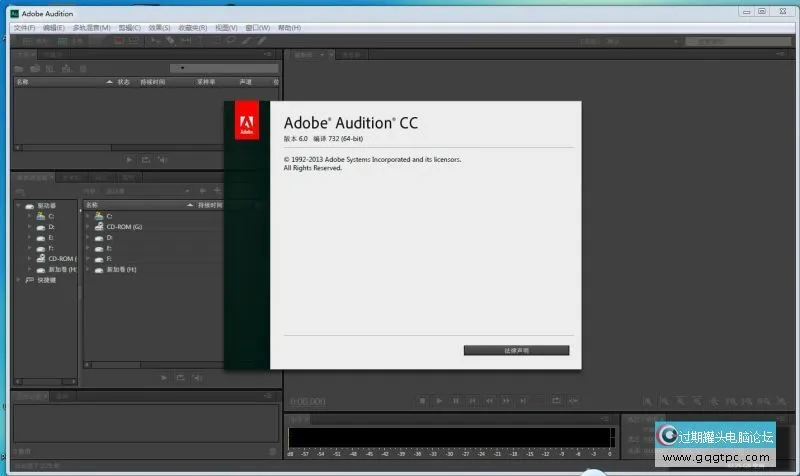Screen dimensions: 800x476
Task: Toggle auto-play in Media Browser preview
Action: (x=197, y=377)
